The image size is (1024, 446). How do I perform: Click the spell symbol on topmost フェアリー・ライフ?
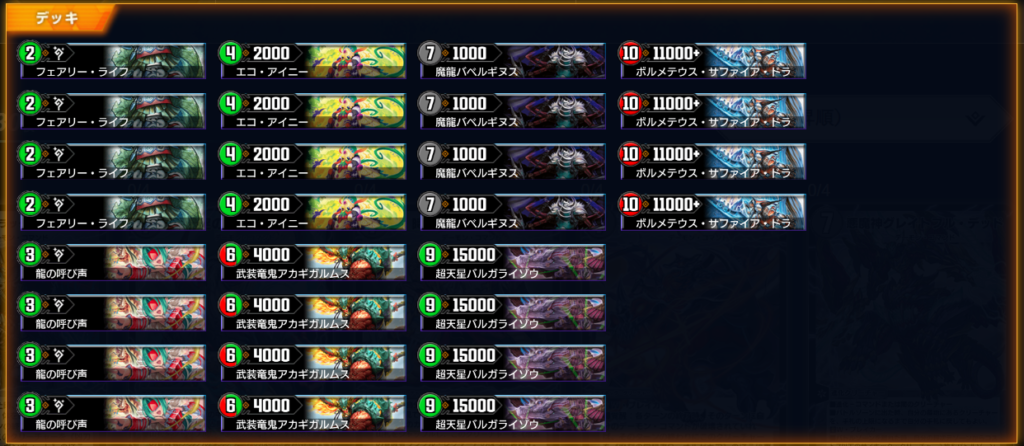click(59, 54)
